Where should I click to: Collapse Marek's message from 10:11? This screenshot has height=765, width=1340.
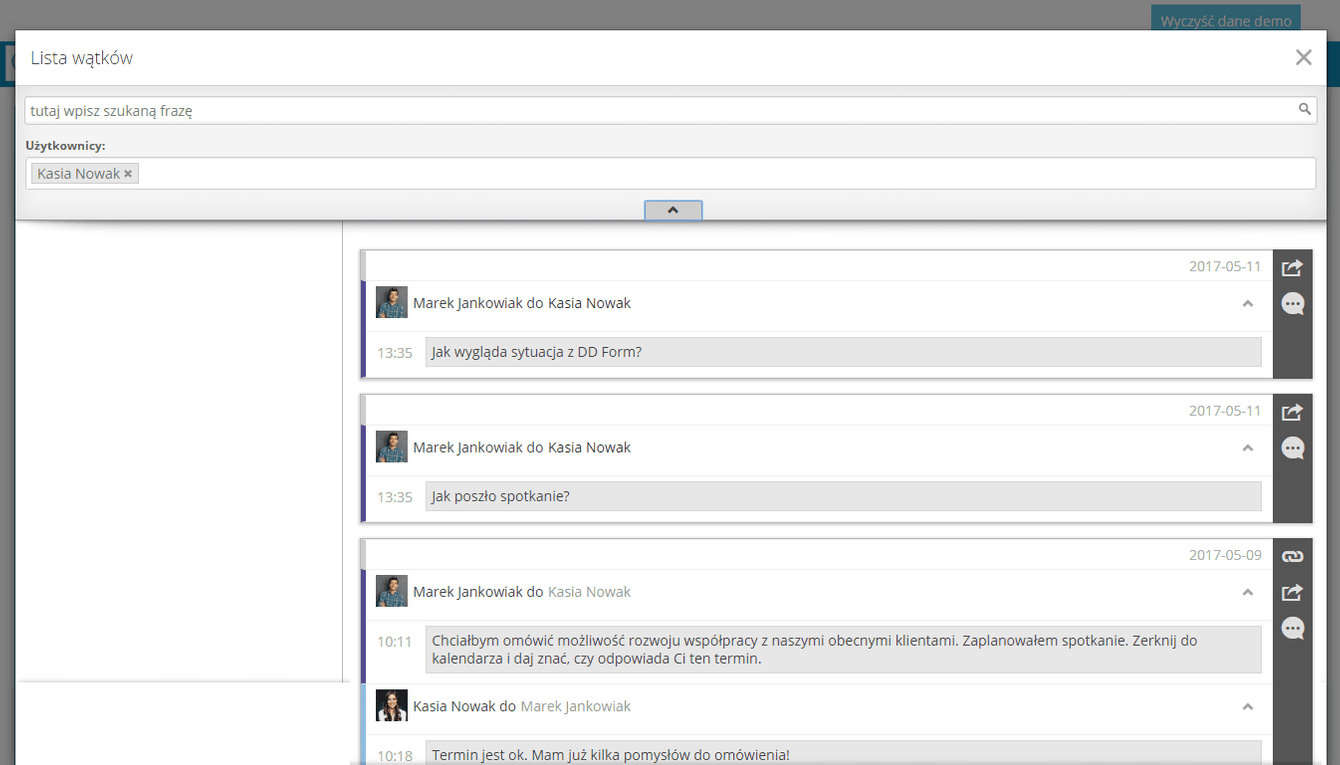[1247, 592]
